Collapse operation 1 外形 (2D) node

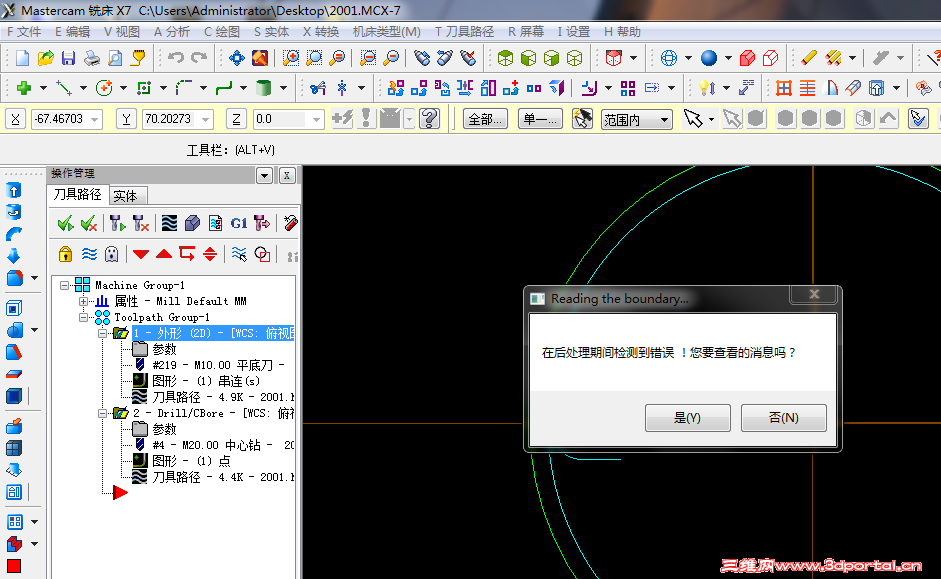[x=103, y=334]
